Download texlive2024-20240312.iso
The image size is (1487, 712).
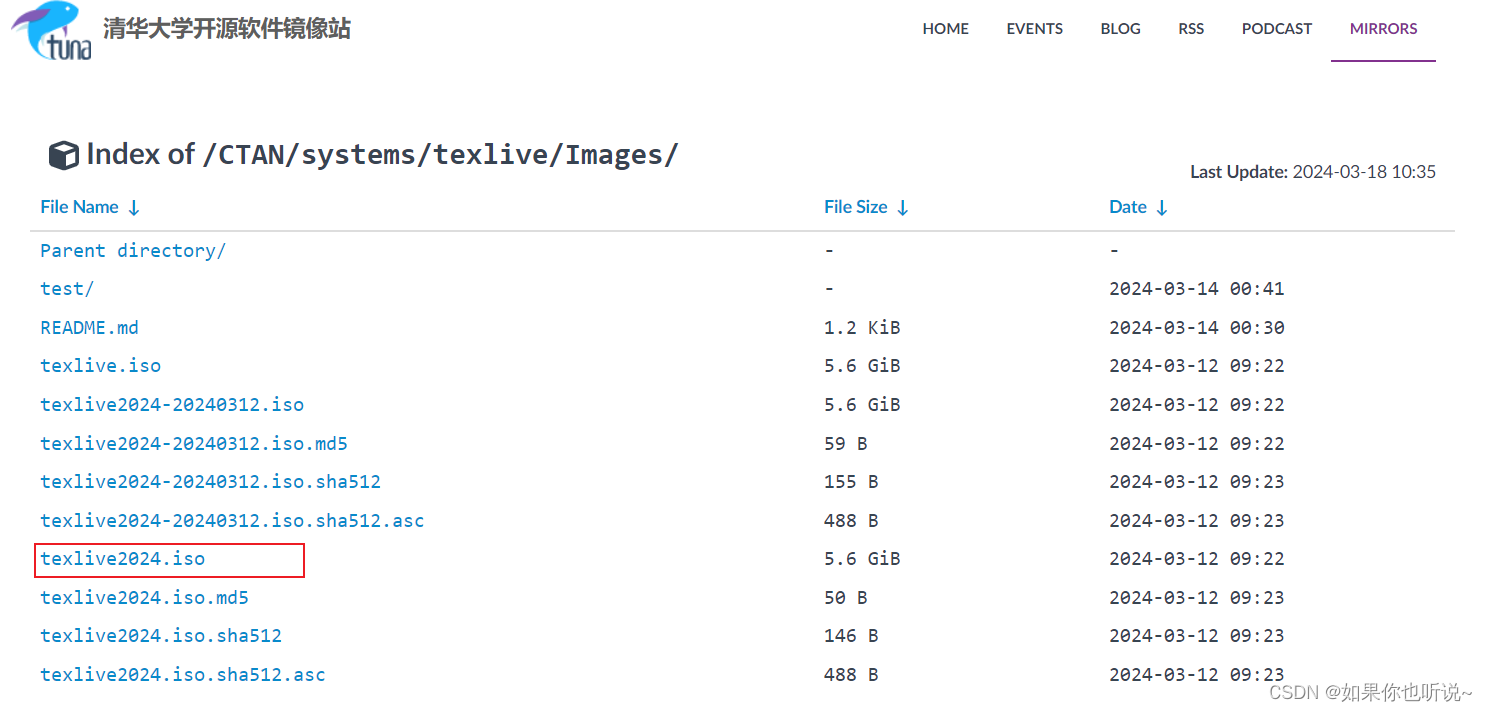[x=171, y=404]
